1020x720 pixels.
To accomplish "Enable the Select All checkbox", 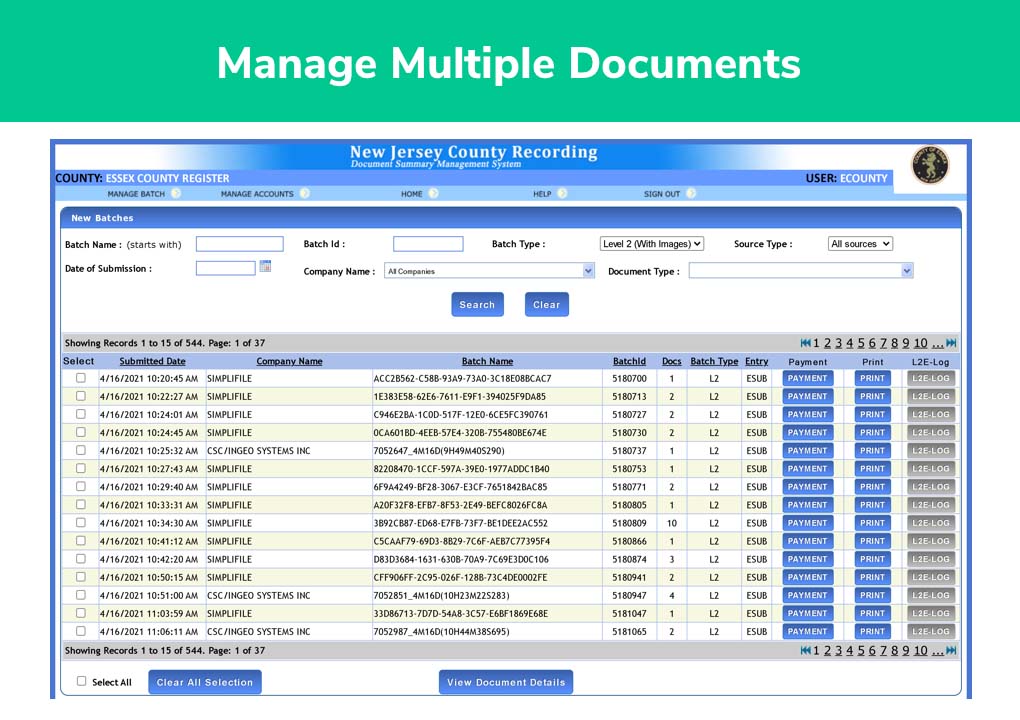I will [x=81, y=681].
